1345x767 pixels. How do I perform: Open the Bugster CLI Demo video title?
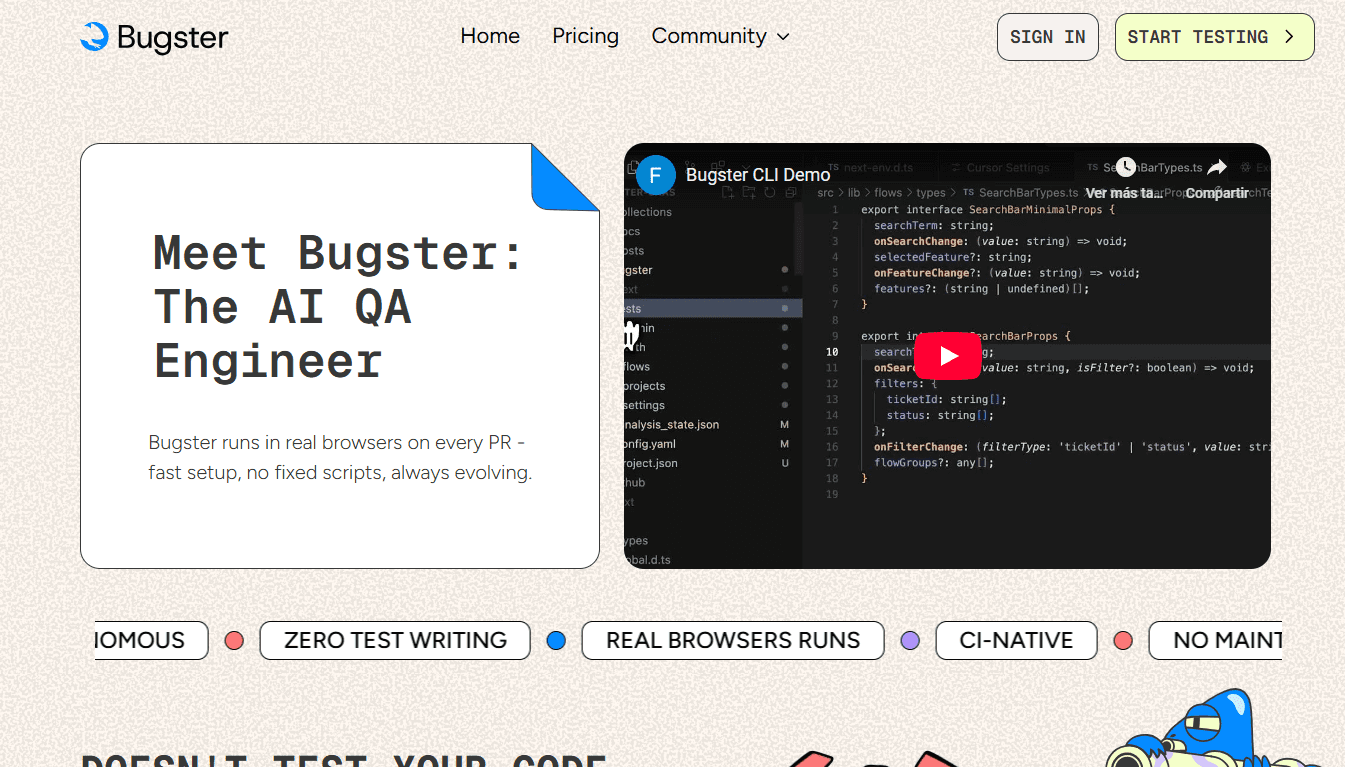(x=757, y=175)
